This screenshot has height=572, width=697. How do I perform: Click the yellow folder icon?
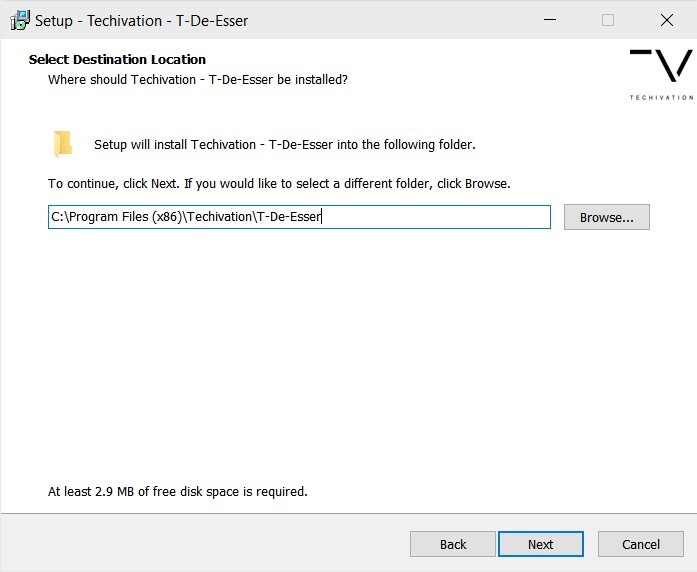pos(63,144)
